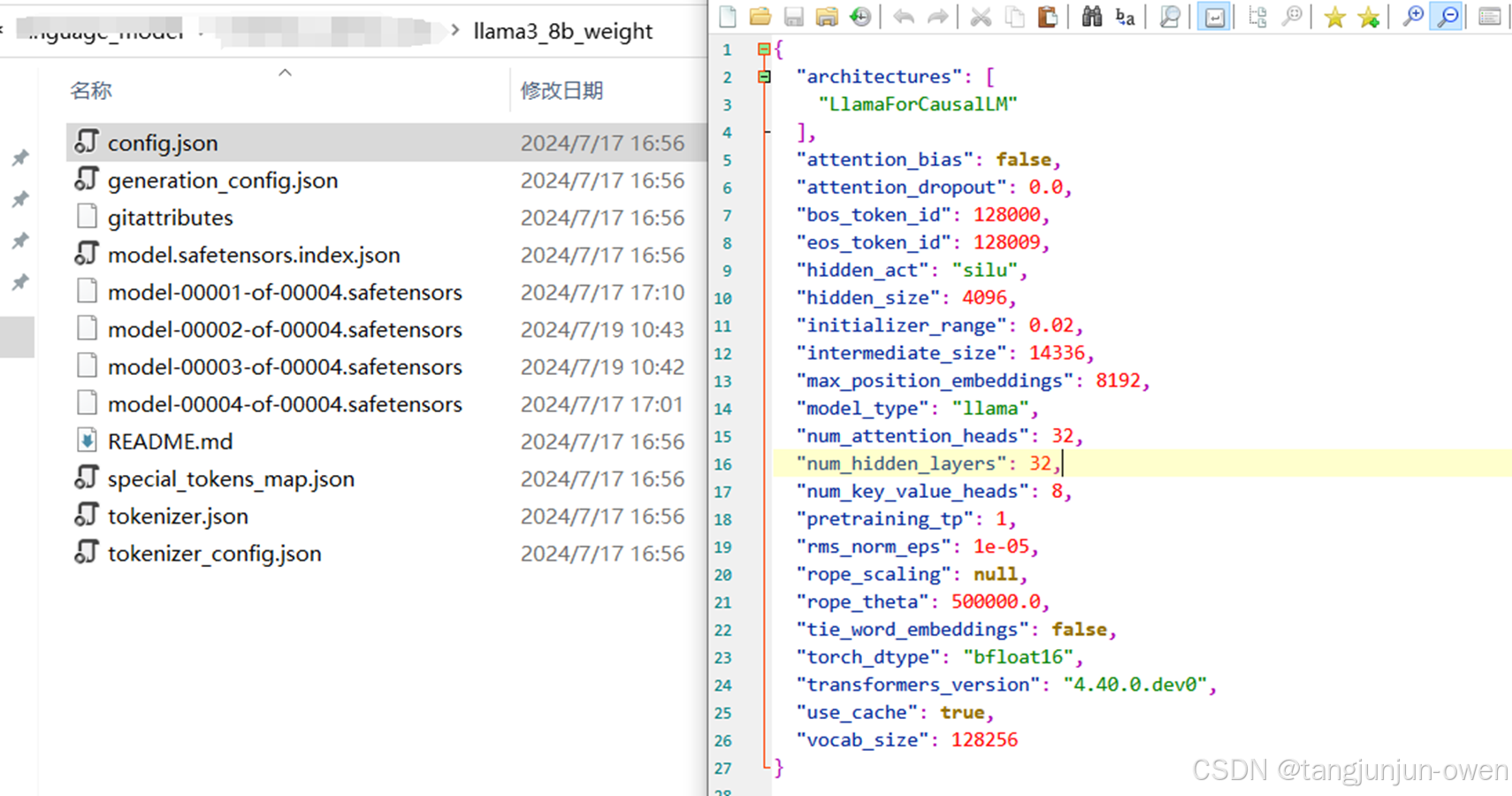Click the "num_hidden_layers" key on line 16
Image resolution: width=1512 pixels, height=796 pixels.
coord(902,463)
